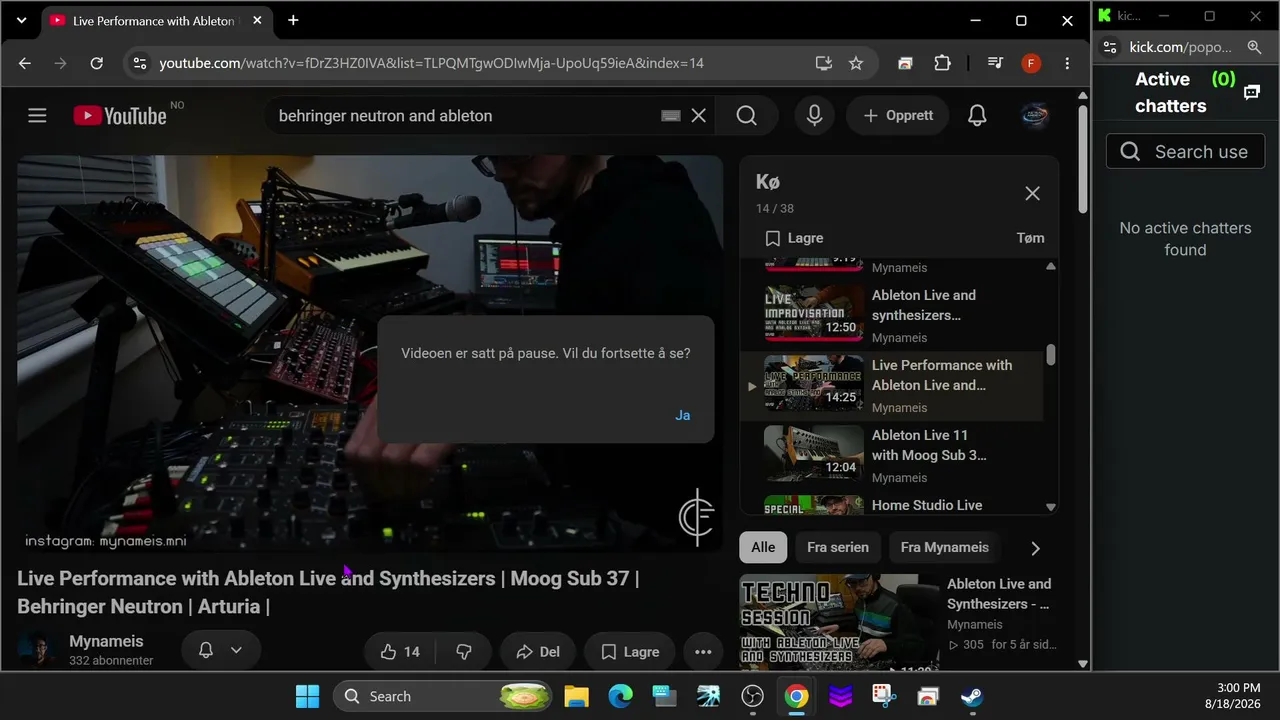1280x720 pixels.
Task: Open the YouTube account avatar menu
Action: click(x=1034, y=116)
